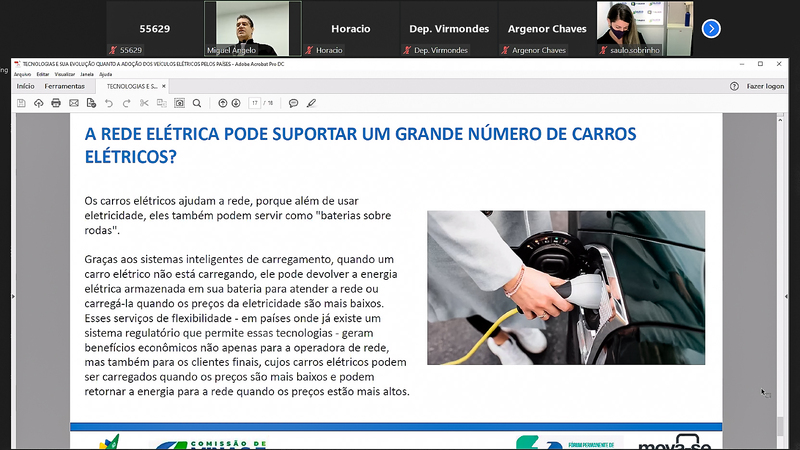This screenshot has height=450, width=800.
Task: Click the page number input field
Action: coord(256,103)
